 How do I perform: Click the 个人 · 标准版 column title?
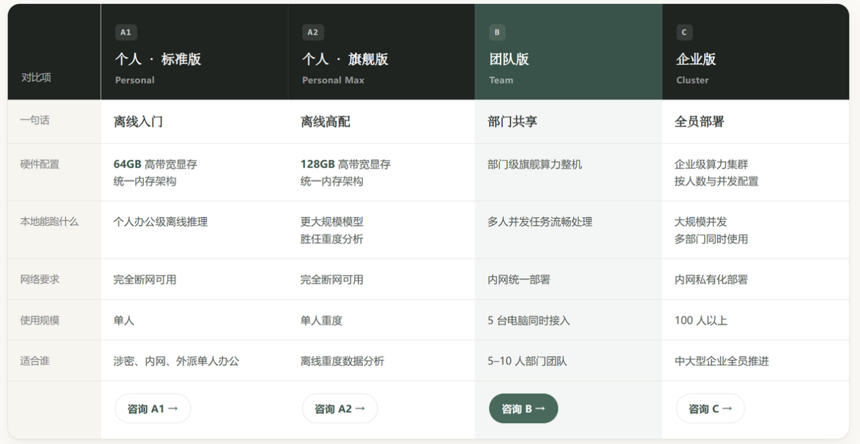click(x=158, y=59)
